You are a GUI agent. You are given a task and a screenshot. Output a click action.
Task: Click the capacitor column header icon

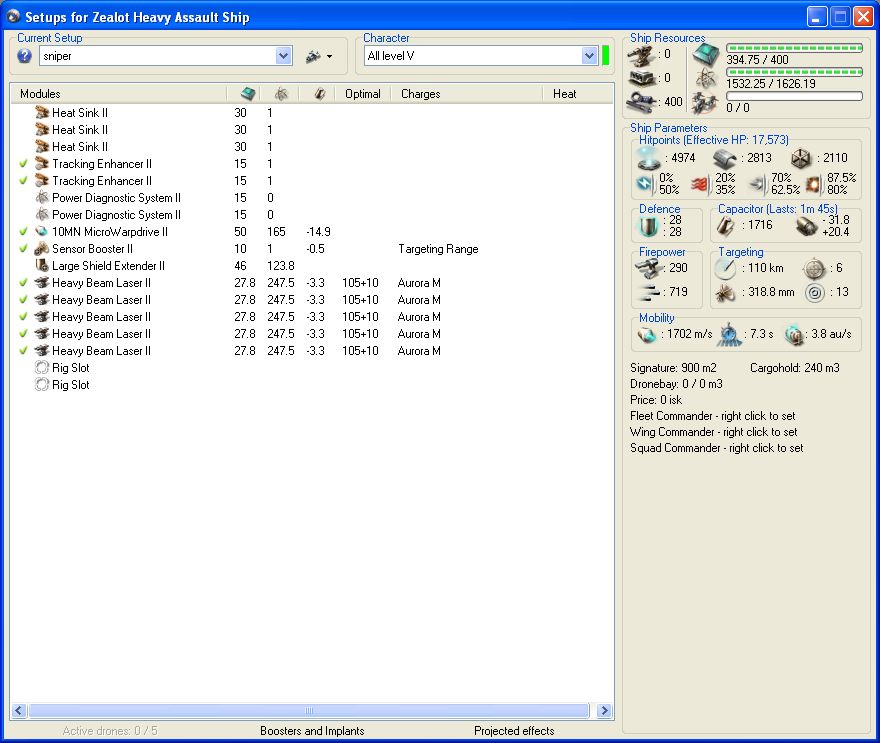(319, 94)
